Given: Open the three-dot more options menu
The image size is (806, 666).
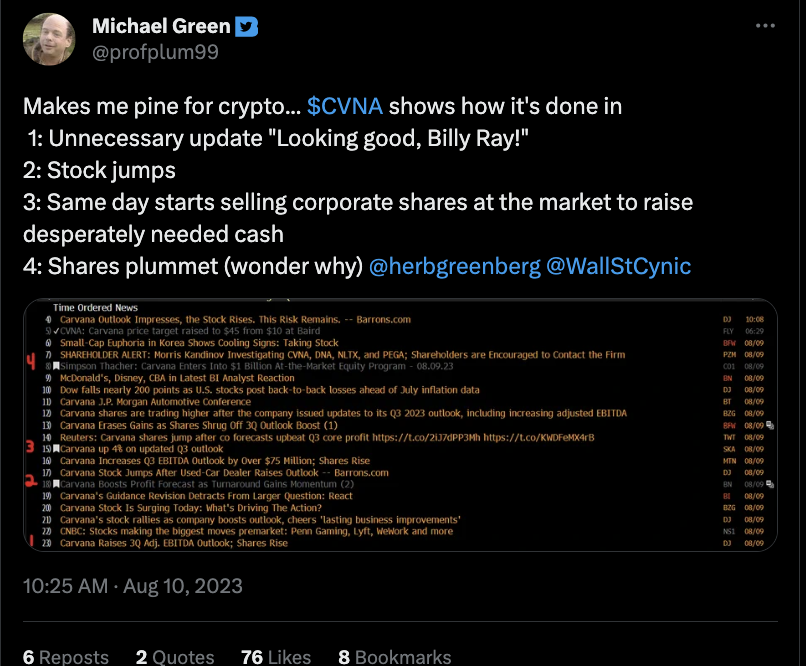Looking at the screenshot, I should [x=765, y=26].
